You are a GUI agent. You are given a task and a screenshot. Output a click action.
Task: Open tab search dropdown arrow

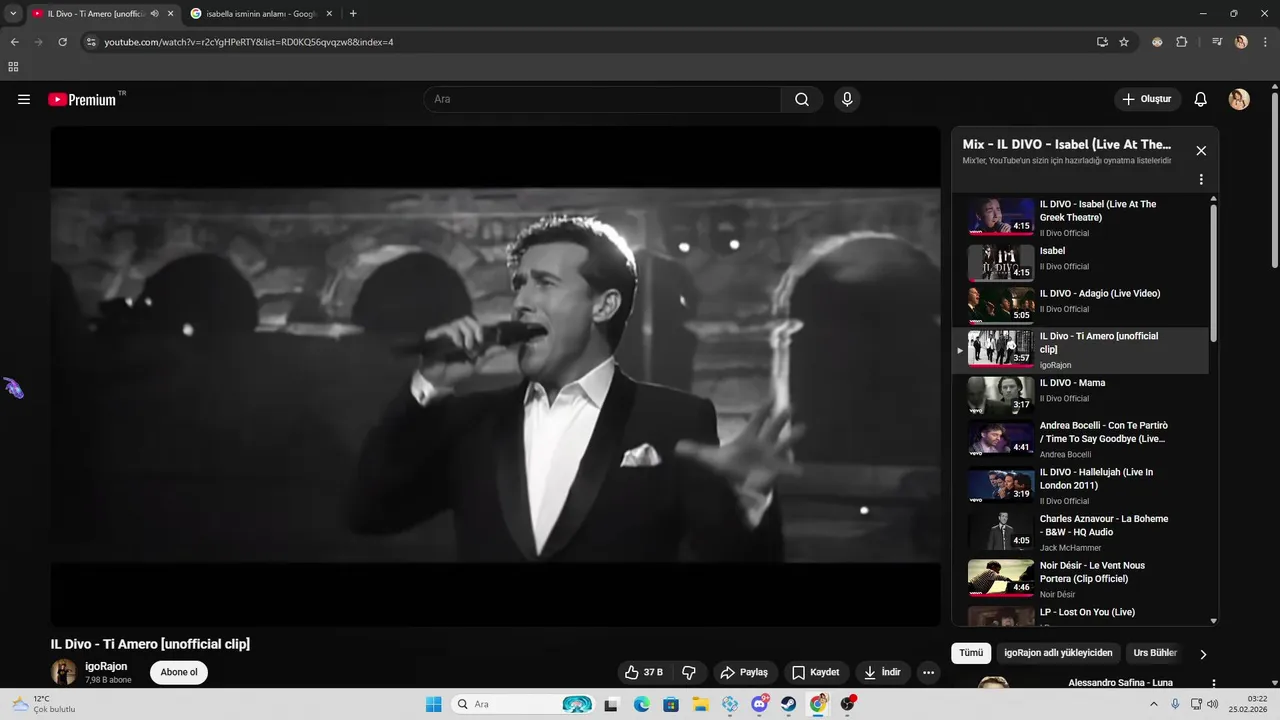pos(13,14)
